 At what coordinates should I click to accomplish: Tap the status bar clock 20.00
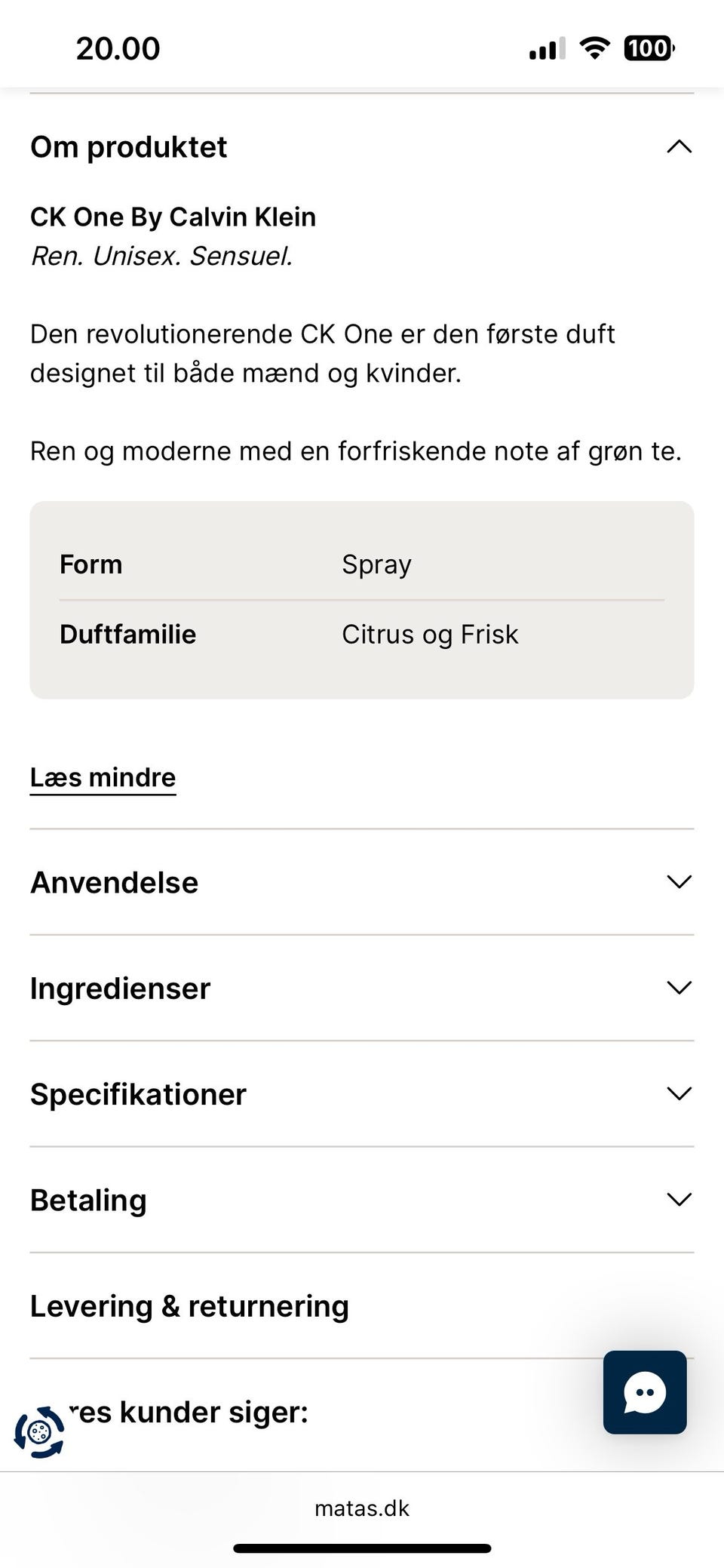coord(118,49)
